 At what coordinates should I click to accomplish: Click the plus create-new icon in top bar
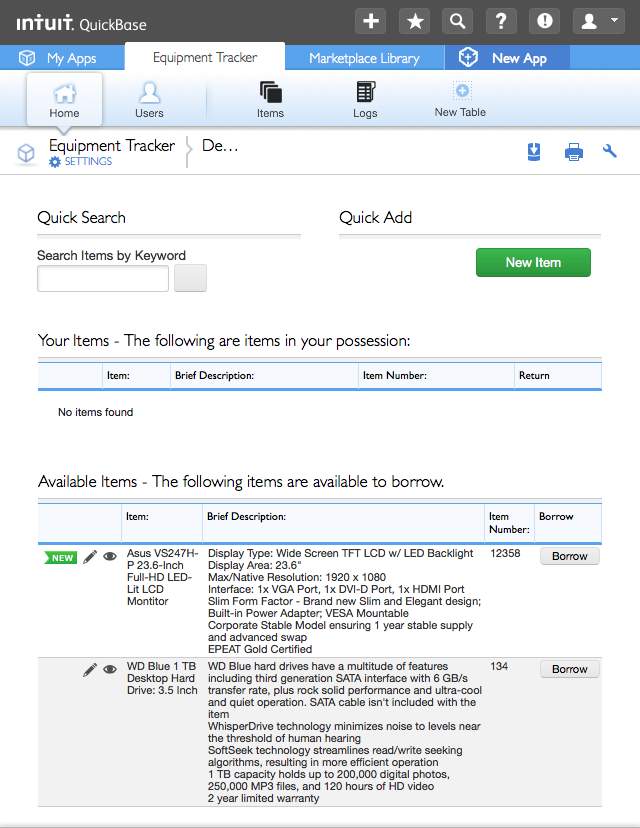click(x=371, y=21)
